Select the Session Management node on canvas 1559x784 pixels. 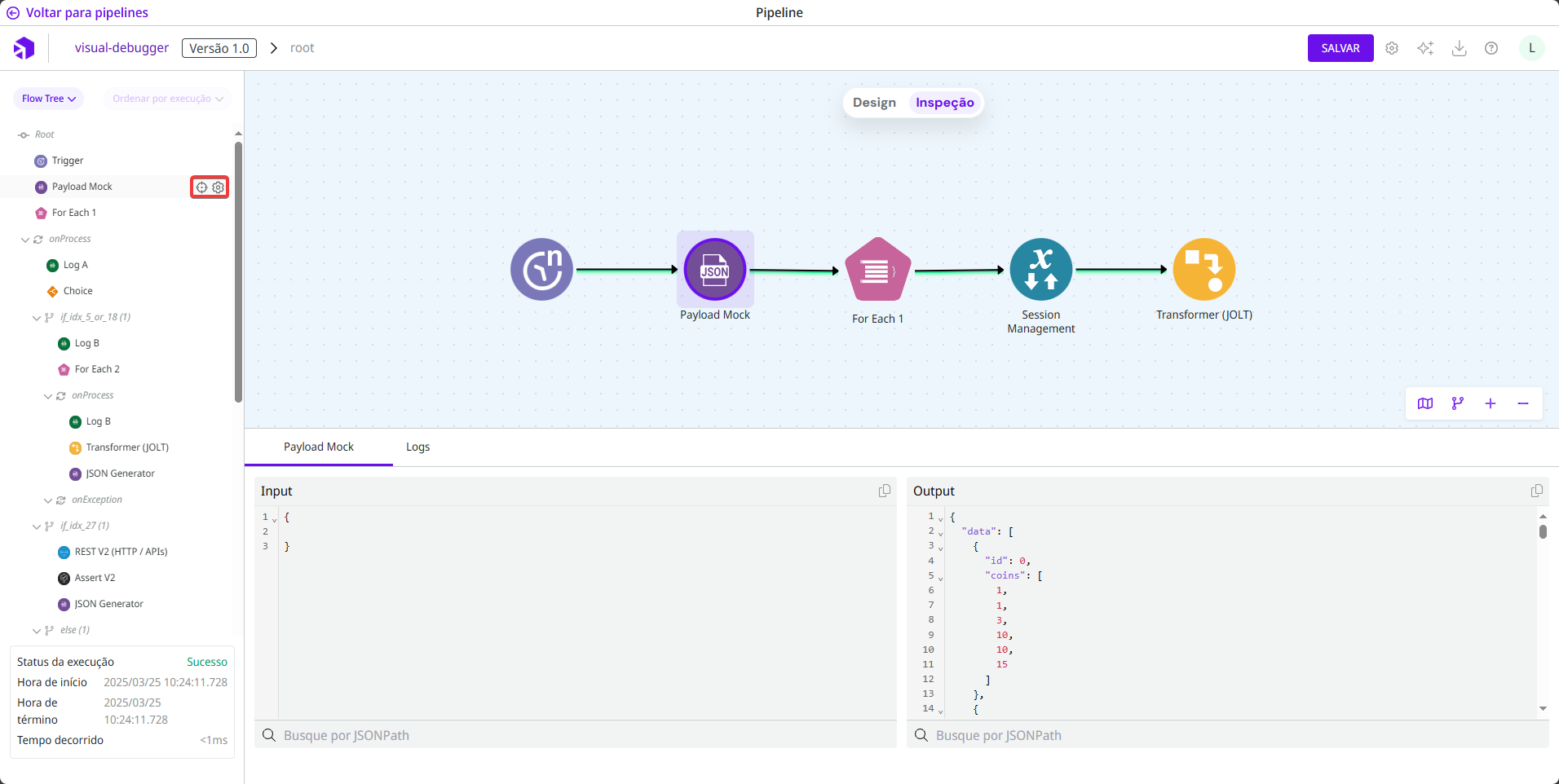tap(1040, 270)
